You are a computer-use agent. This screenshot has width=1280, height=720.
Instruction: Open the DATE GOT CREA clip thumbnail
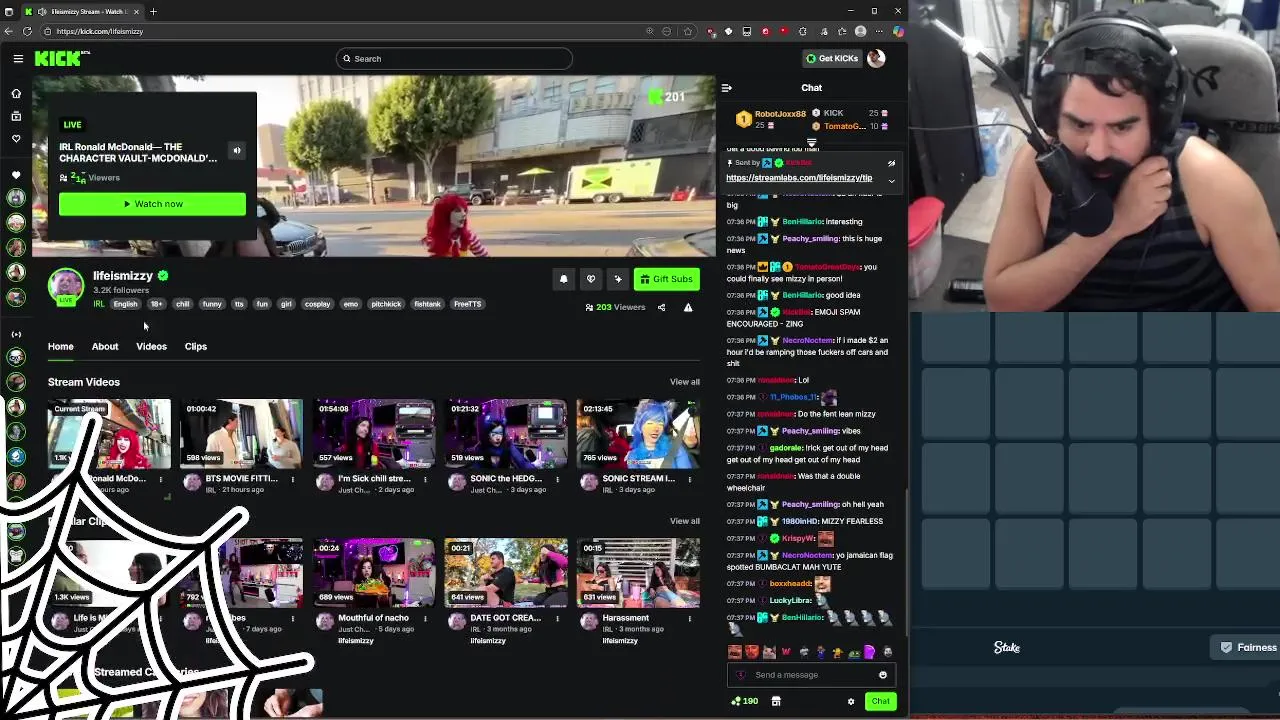point(505,573)
